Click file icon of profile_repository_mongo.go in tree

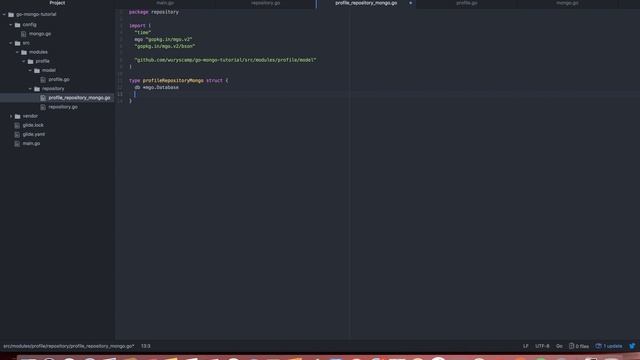coord(43,98)
